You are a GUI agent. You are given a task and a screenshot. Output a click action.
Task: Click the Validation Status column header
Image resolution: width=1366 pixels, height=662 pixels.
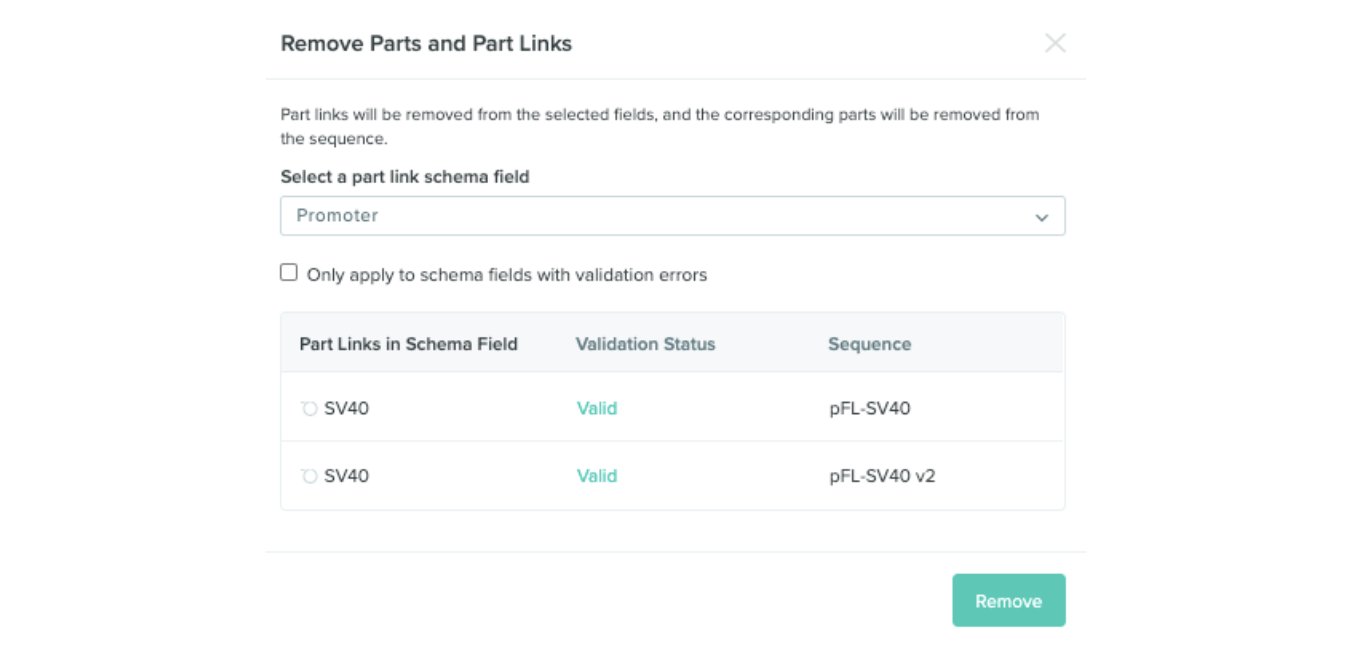(645, 344)
